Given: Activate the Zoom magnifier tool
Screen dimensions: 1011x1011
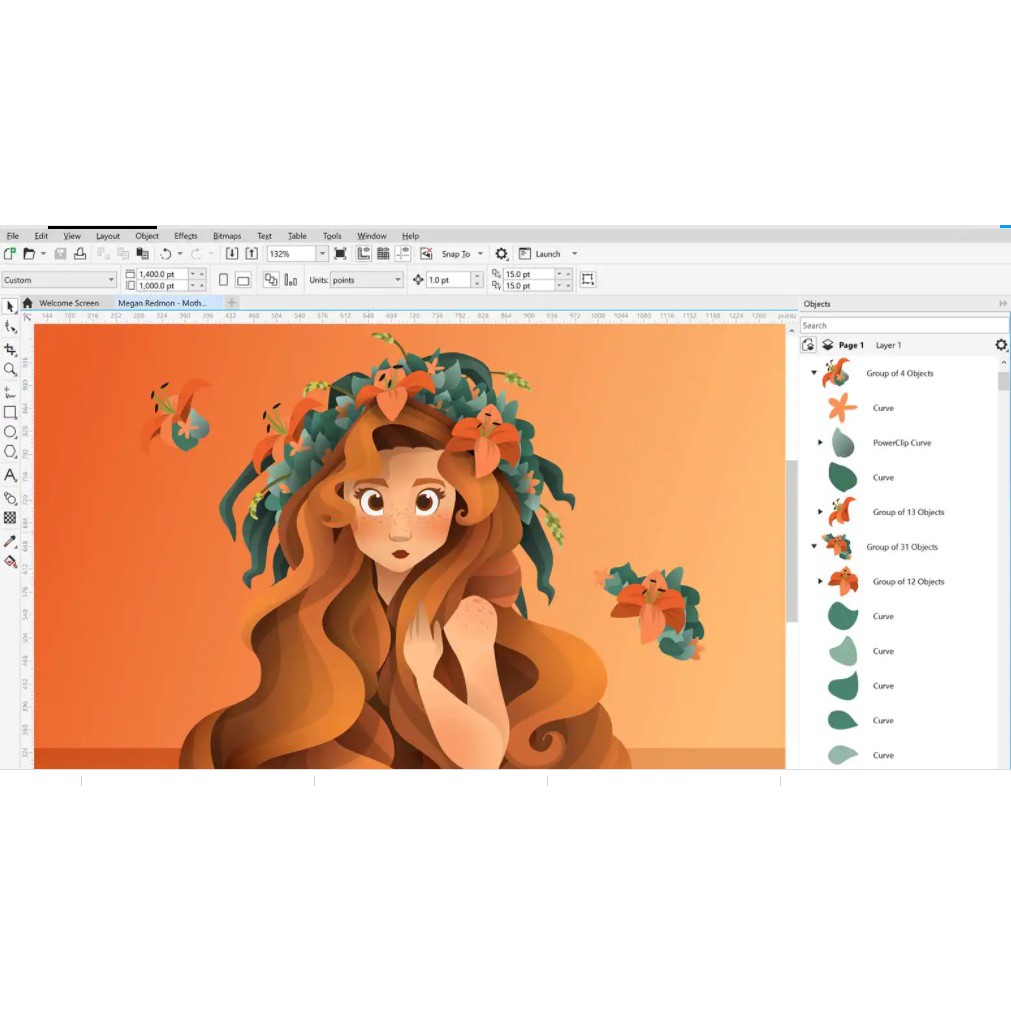Looking at the screenshot, I should coord(10,369).
